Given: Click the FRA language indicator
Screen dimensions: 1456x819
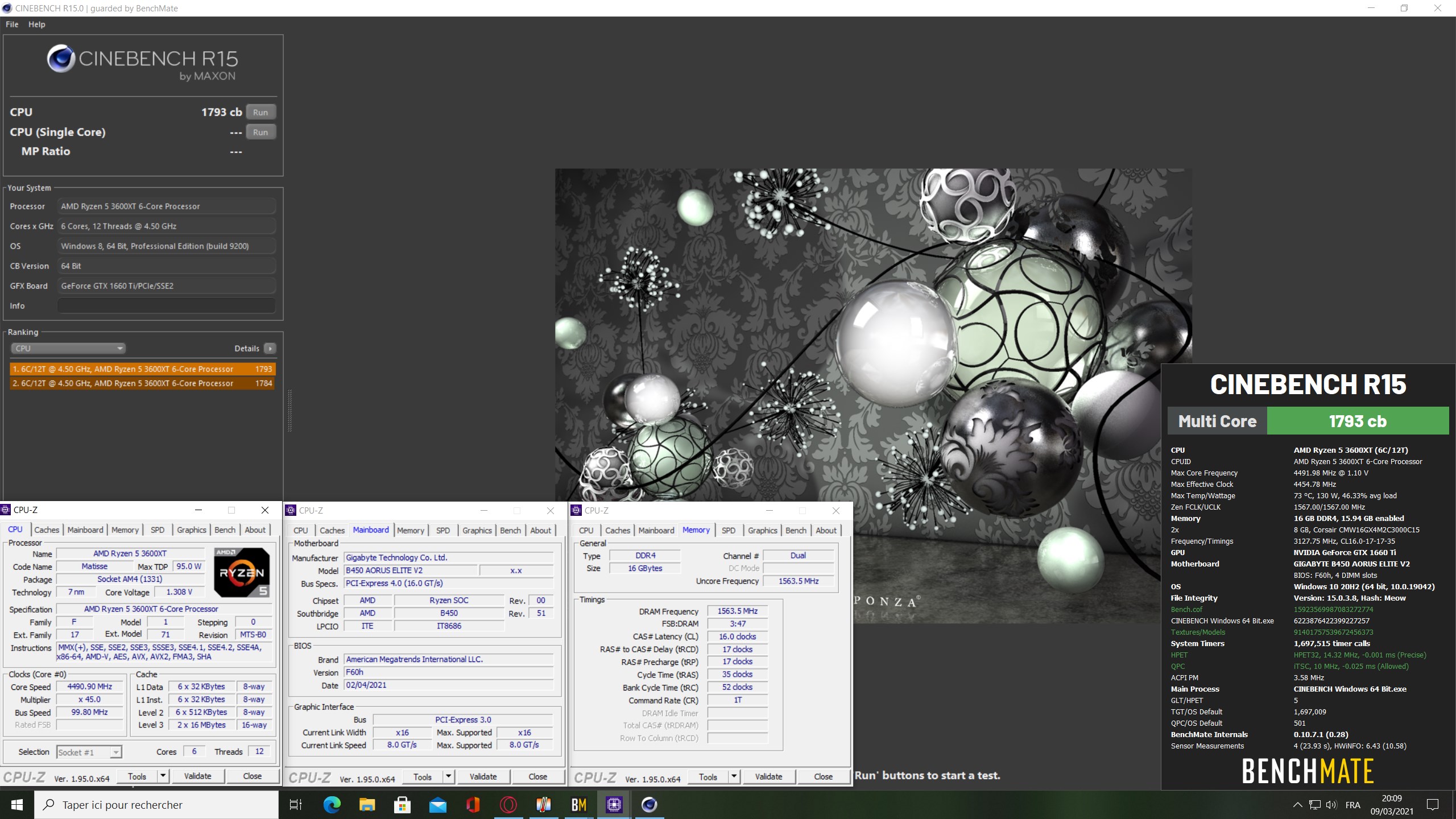Looking at the screenshot, I should [1353, 805].
